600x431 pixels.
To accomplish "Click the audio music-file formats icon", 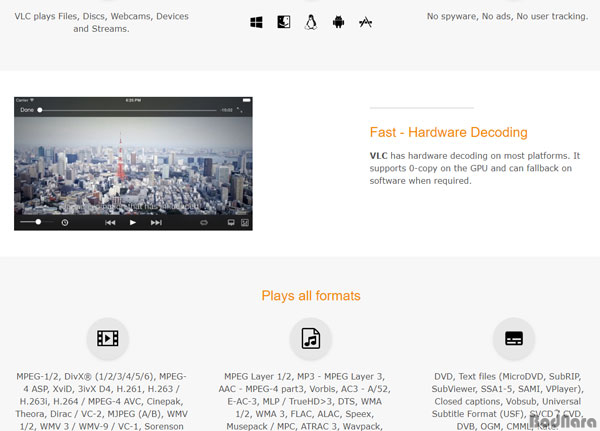I will pos(311,338).
